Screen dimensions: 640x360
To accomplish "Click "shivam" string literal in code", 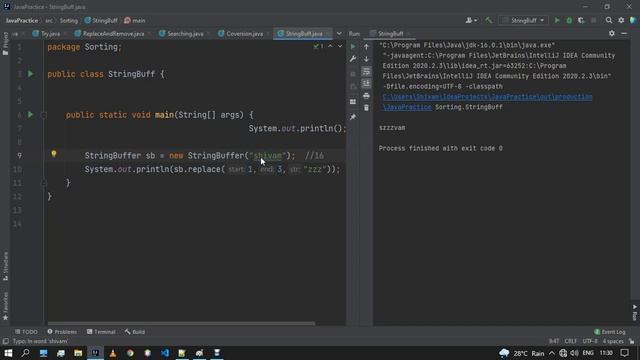I will pos(267,156).
